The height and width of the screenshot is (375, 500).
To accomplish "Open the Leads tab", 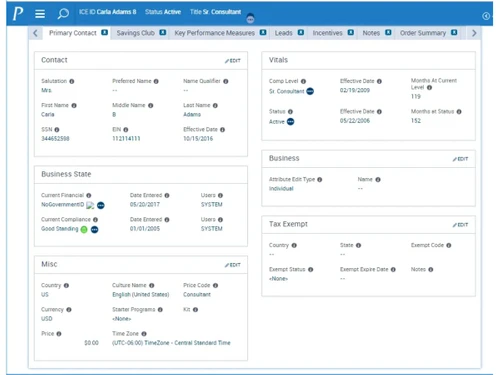I will point(284,33).
